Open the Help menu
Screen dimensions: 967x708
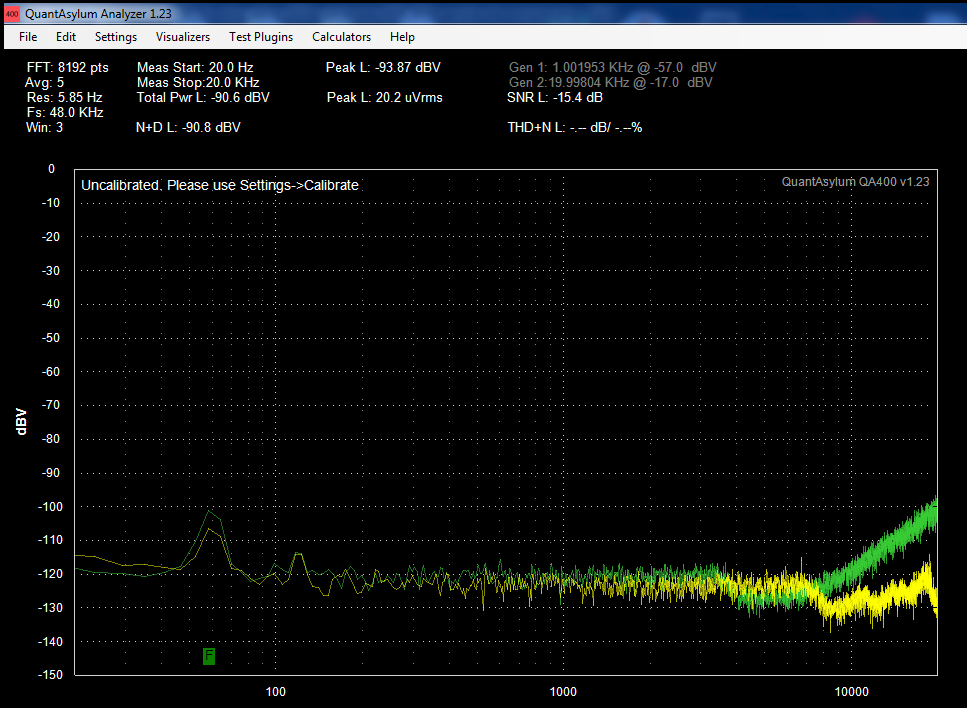point(402,37)
